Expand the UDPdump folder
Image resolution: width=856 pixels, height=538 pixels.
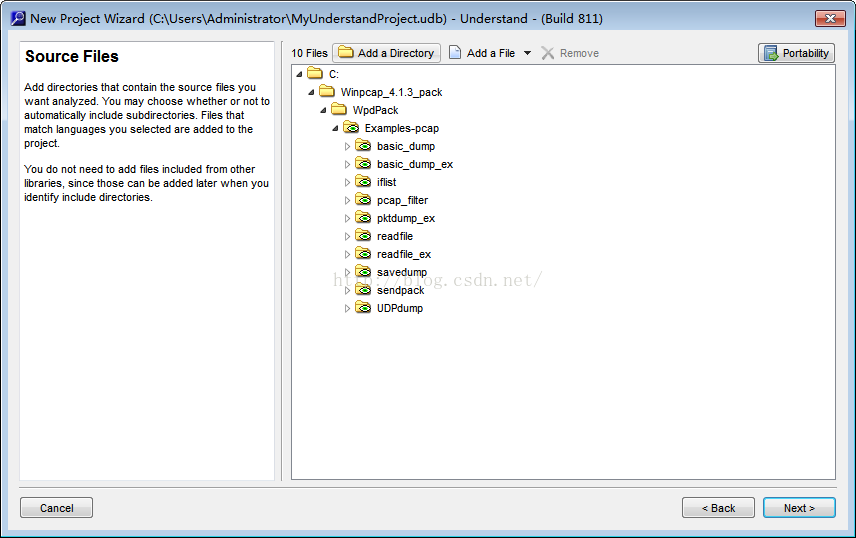pyautogui.click(x=347, y=309)
